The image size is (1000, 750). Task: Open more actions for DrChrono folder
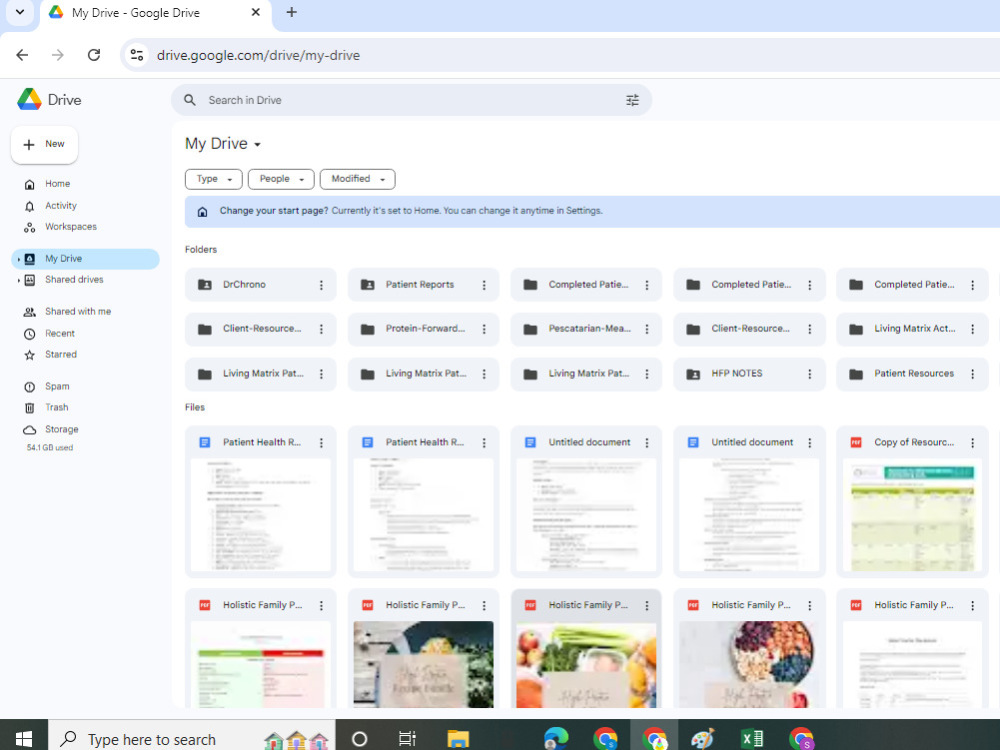pyautogui.click(x=321, y=285)
